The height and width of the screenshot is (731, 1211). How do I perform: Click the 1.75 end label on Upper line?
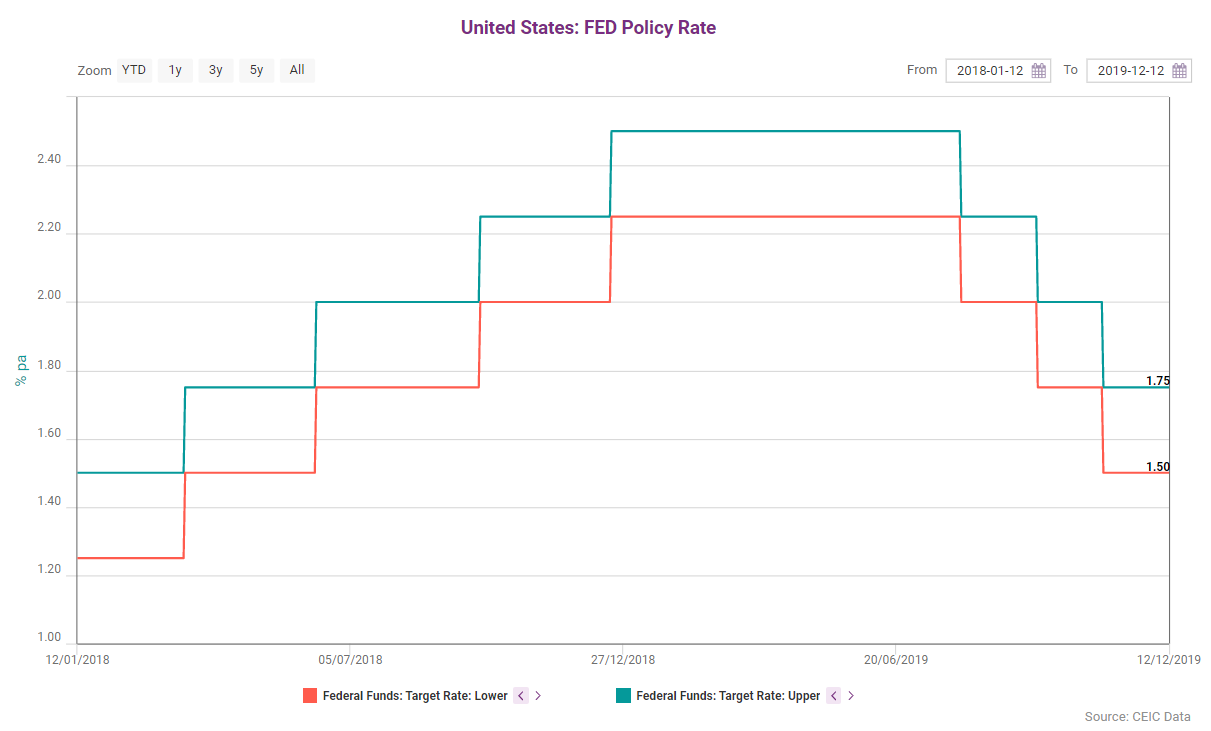tap(1157, 381)
